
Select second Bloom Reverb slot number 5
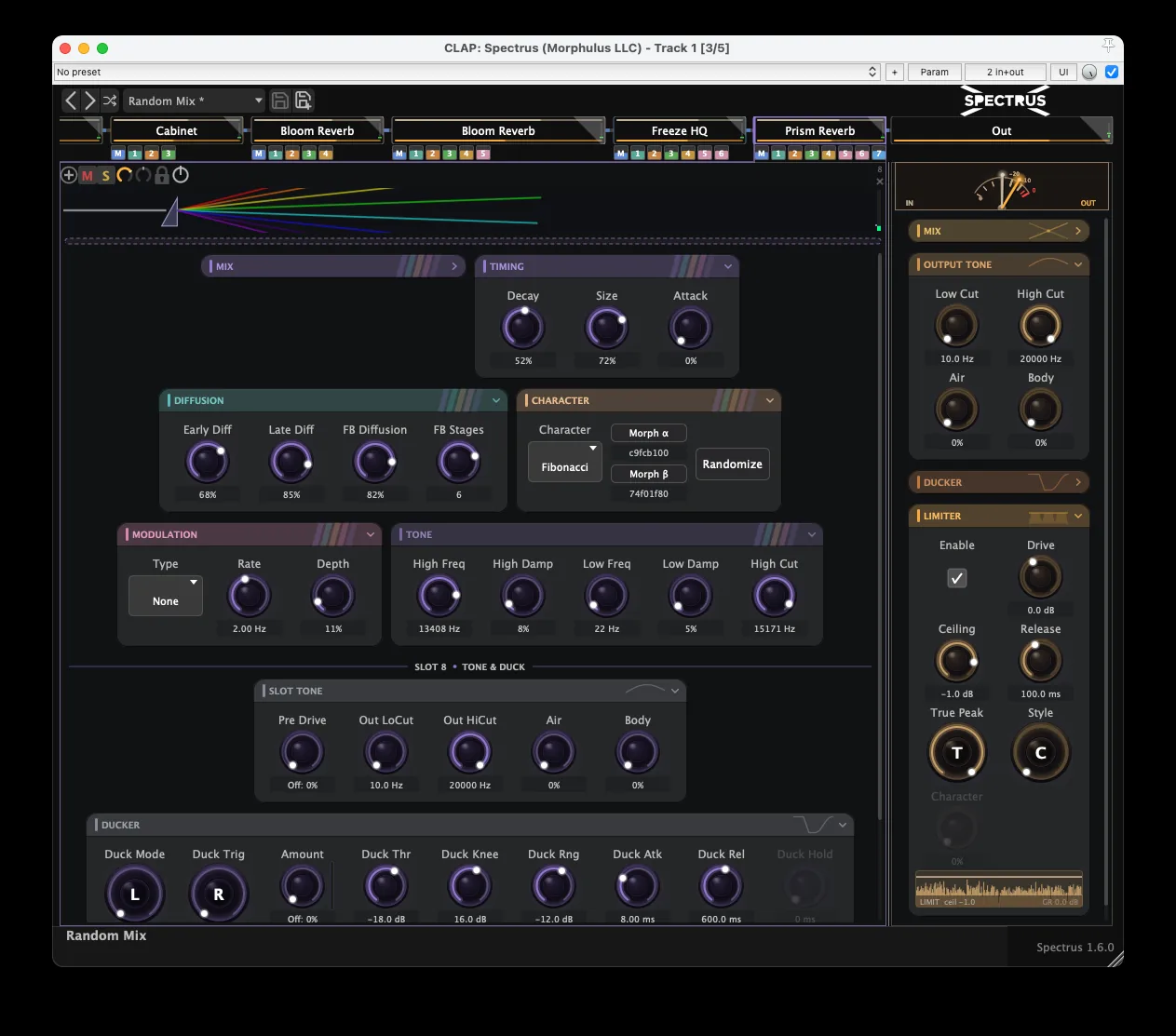[x=483, y=154]
